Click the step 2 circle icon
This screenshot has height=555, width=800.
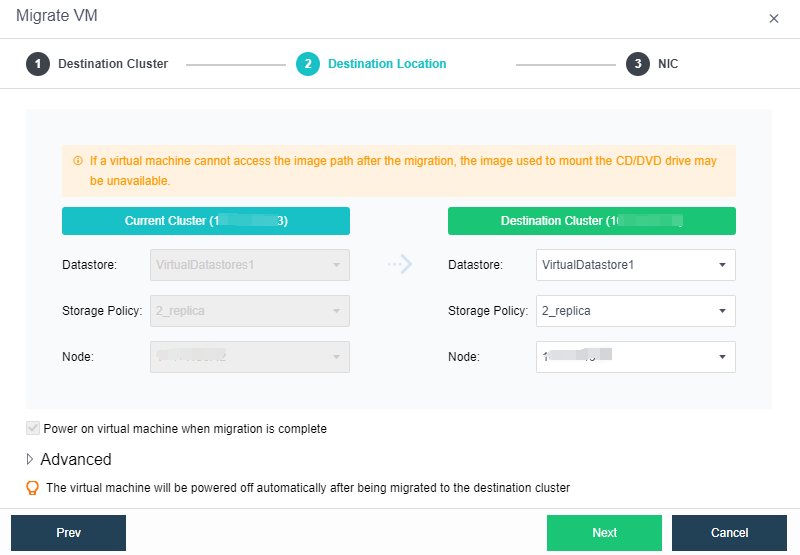point(308,64)
